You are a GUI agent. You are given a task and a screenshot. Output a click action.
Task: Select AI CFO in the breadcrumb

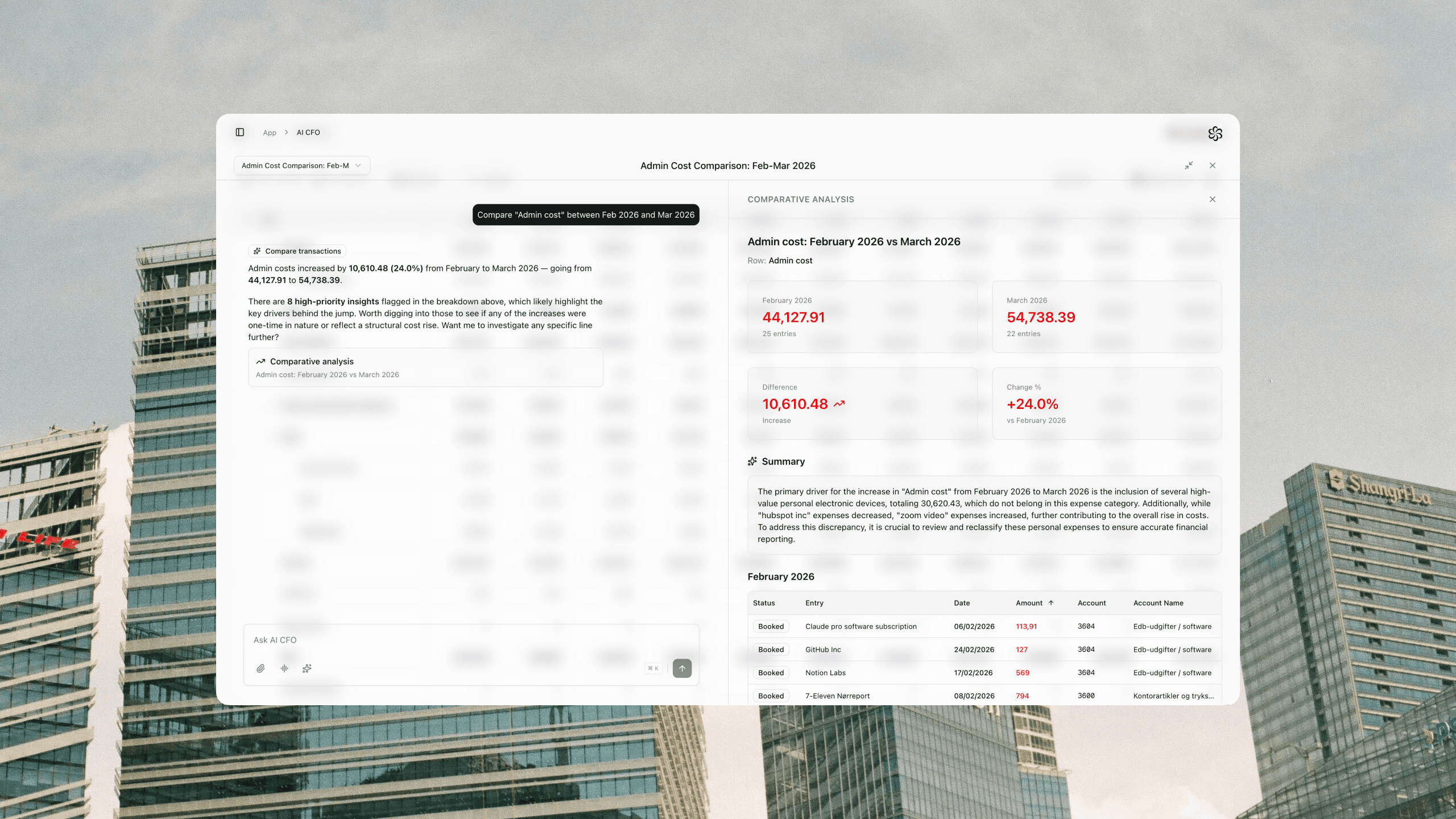click(x=308, y=132)
